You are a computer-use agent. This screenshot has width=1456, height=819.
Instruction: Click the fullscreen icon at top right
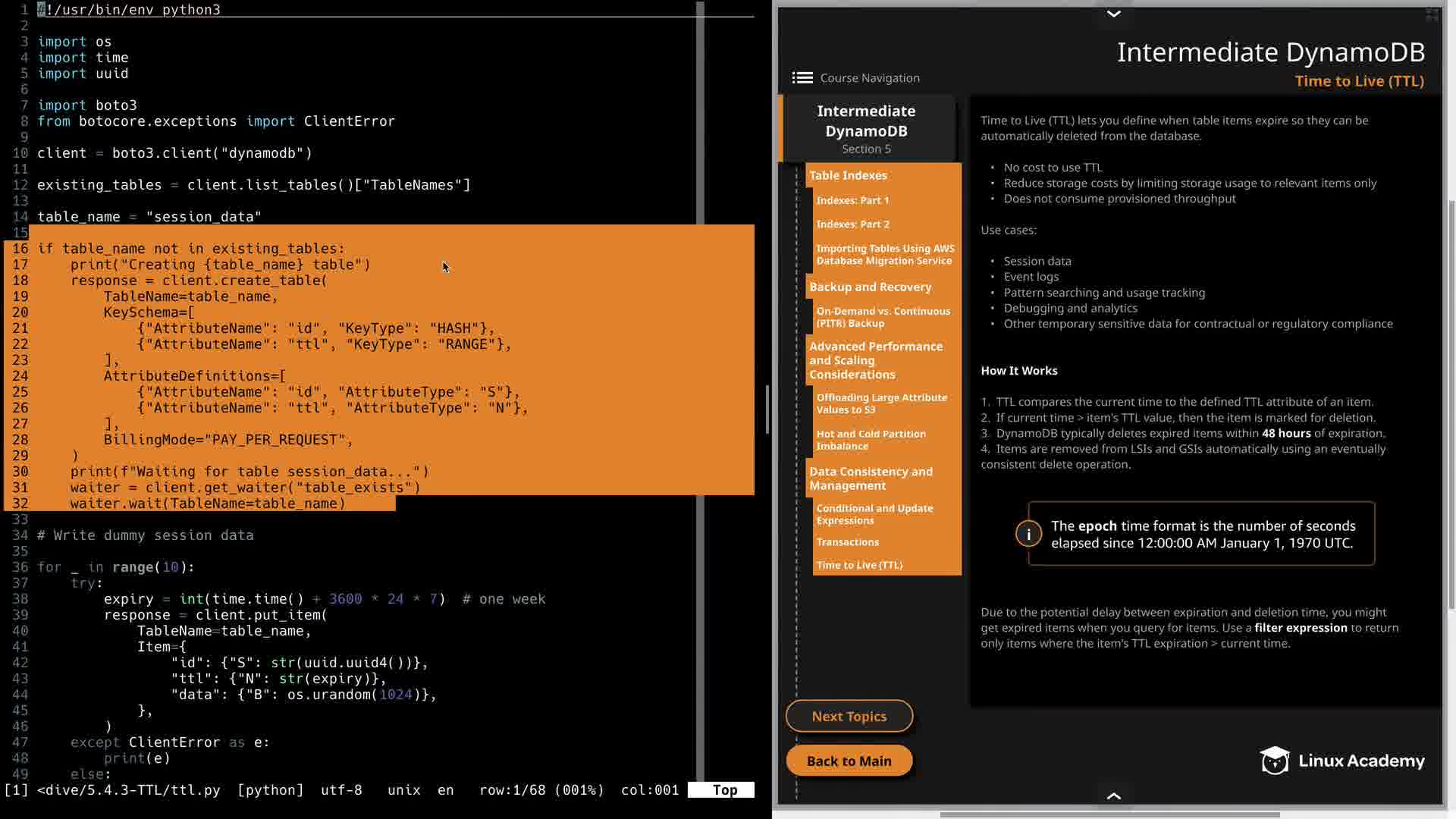(1432, 14)
